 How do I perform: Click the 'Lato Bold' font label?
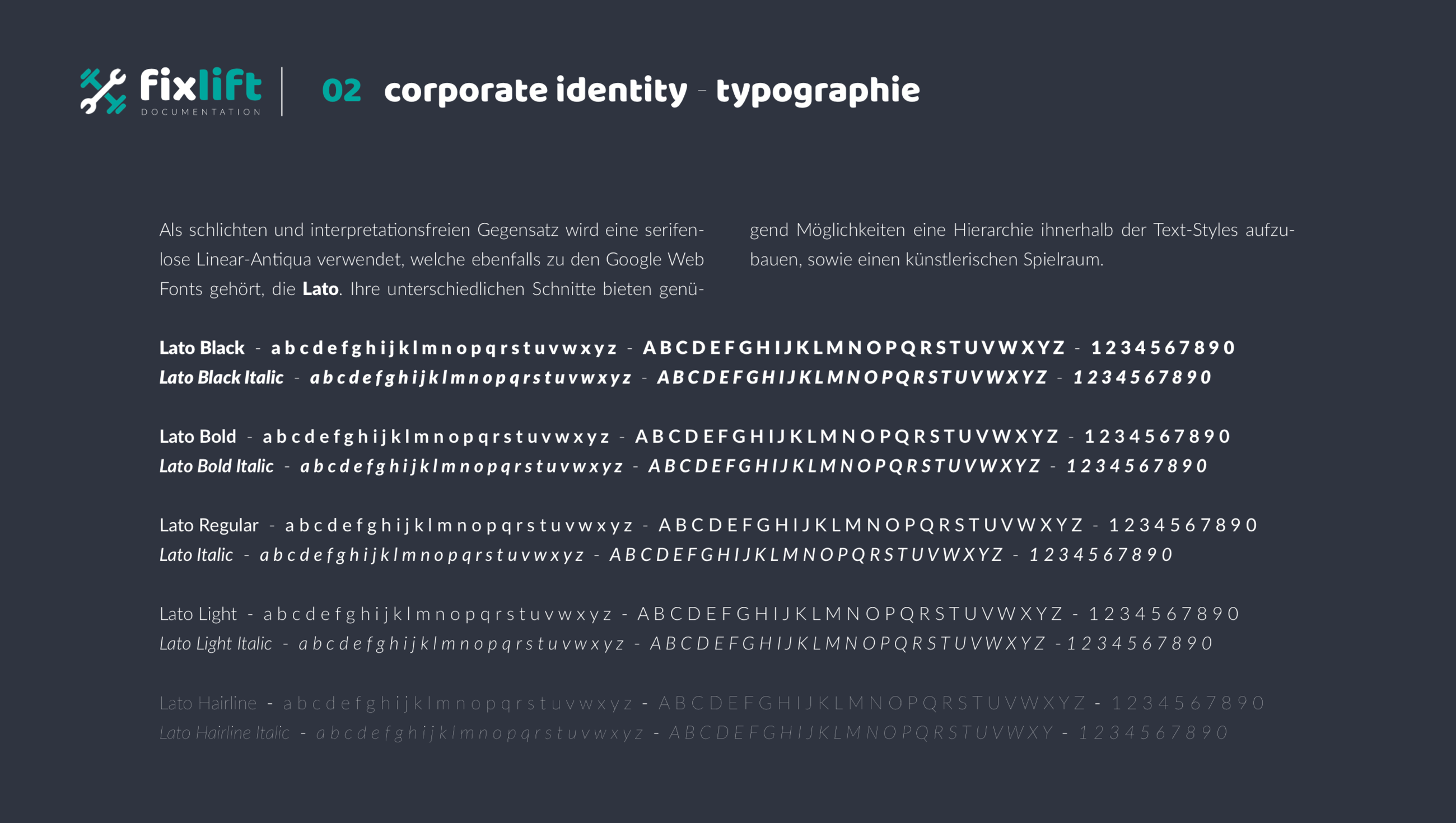[198, 436]
